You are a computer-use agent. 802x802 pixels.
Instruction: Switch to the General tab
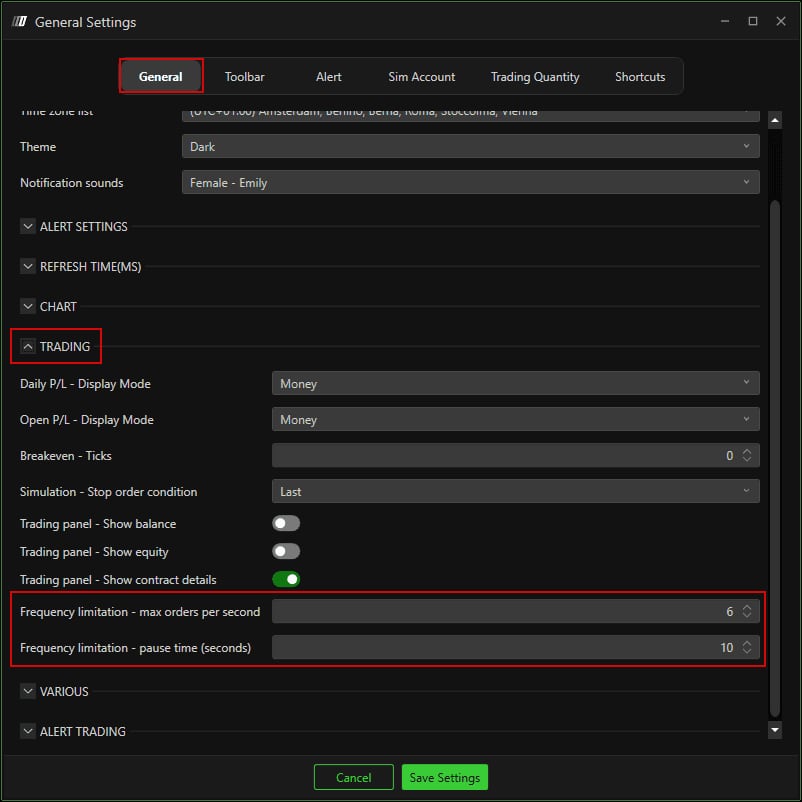click(161, 77)
